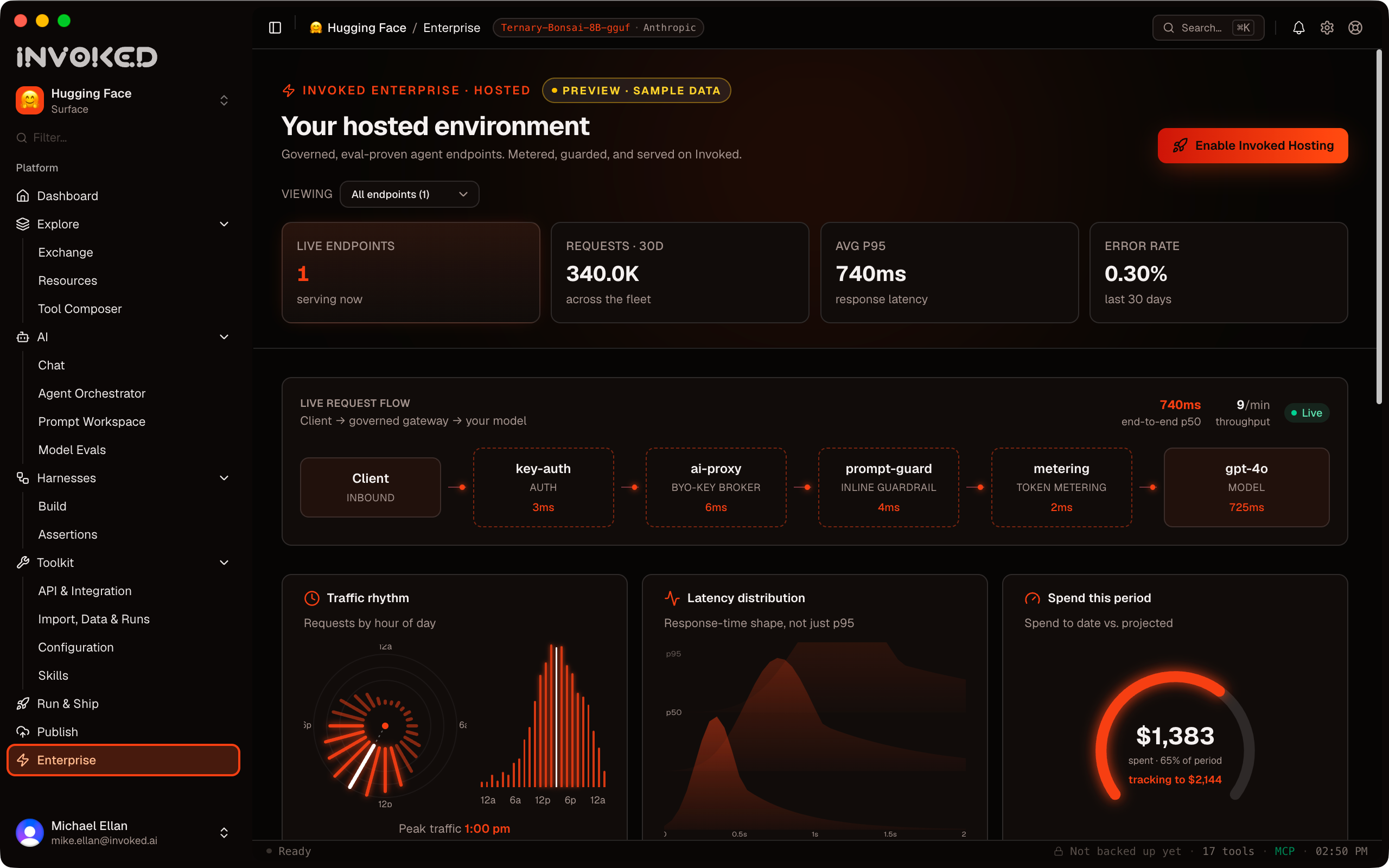Viewport: 1389px width, 868px height.
Task: Click the AI robot icon
Action: tap(23, 337)
